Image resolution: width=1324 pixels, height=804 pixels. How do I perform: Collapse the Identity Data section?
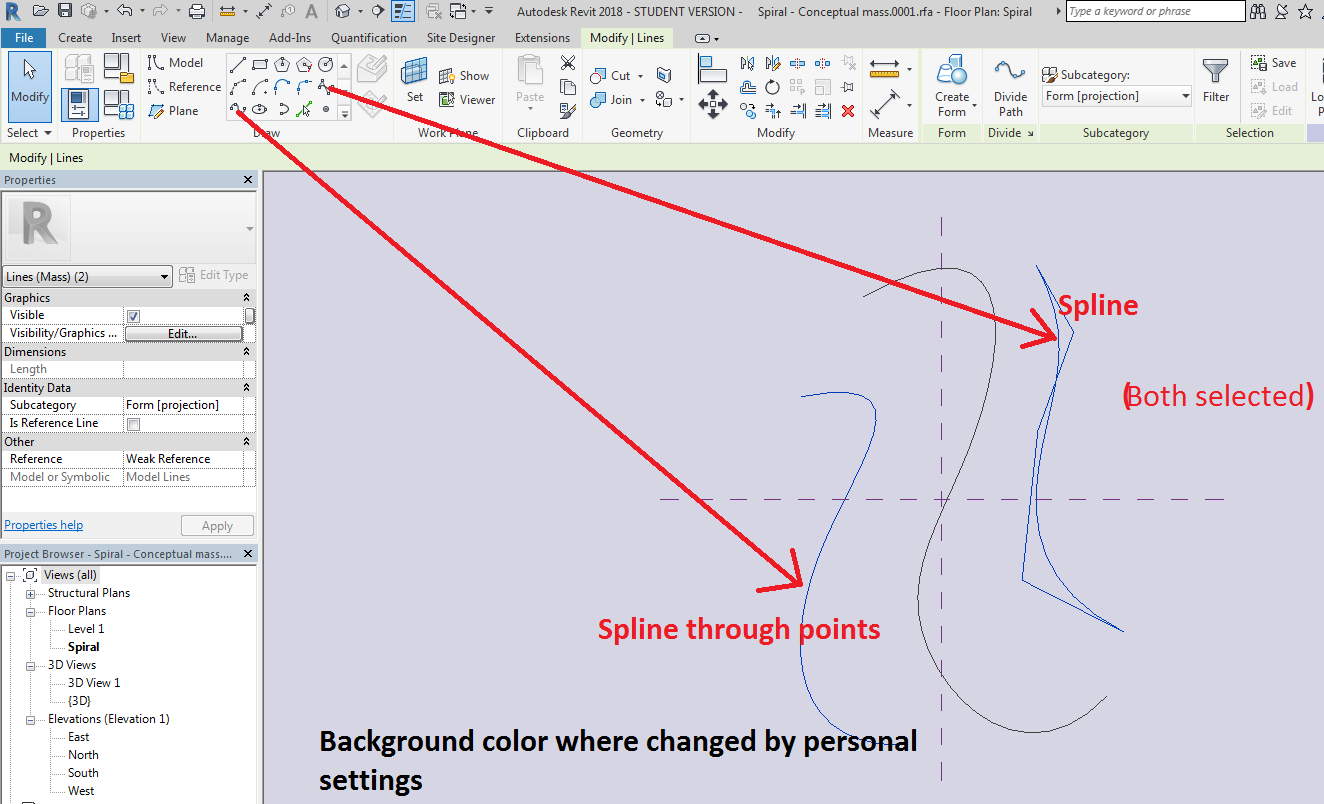click(x=246, y=388)
